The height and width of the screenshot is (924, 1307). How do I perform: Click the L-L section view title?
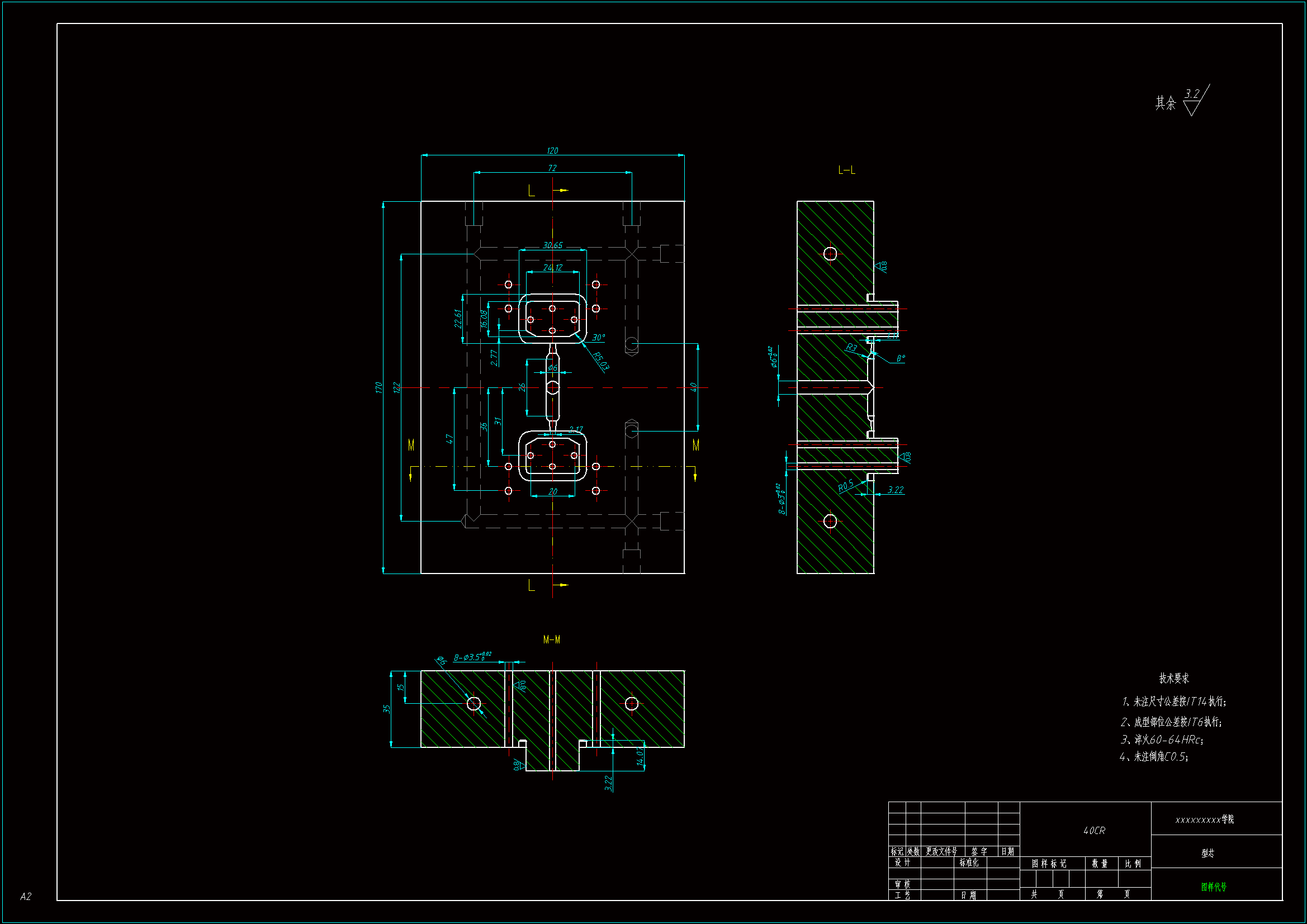(846, 170)
